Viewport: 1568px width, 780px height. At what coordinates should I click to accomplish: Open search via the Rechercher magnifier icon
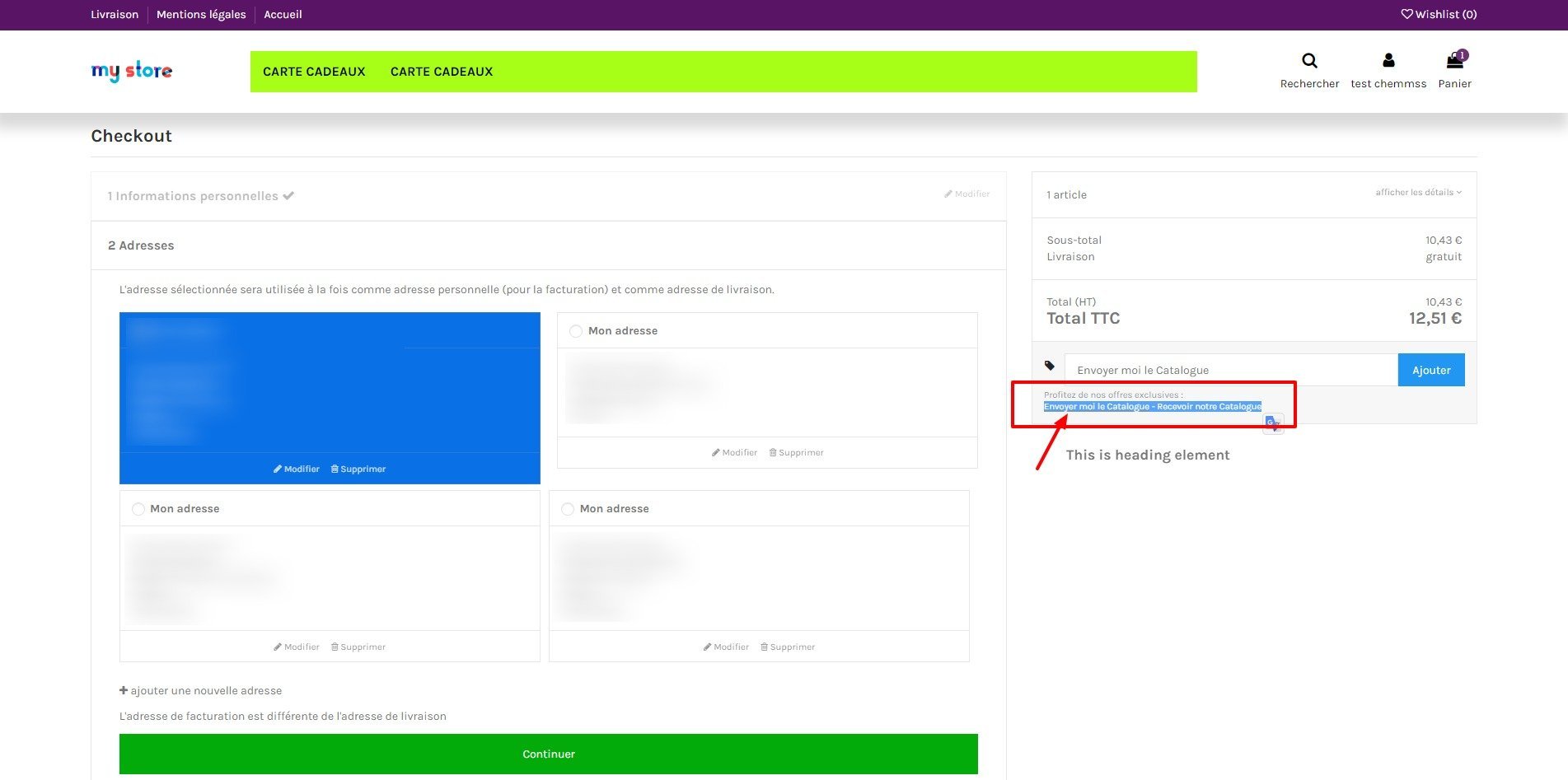point(1309,61)
